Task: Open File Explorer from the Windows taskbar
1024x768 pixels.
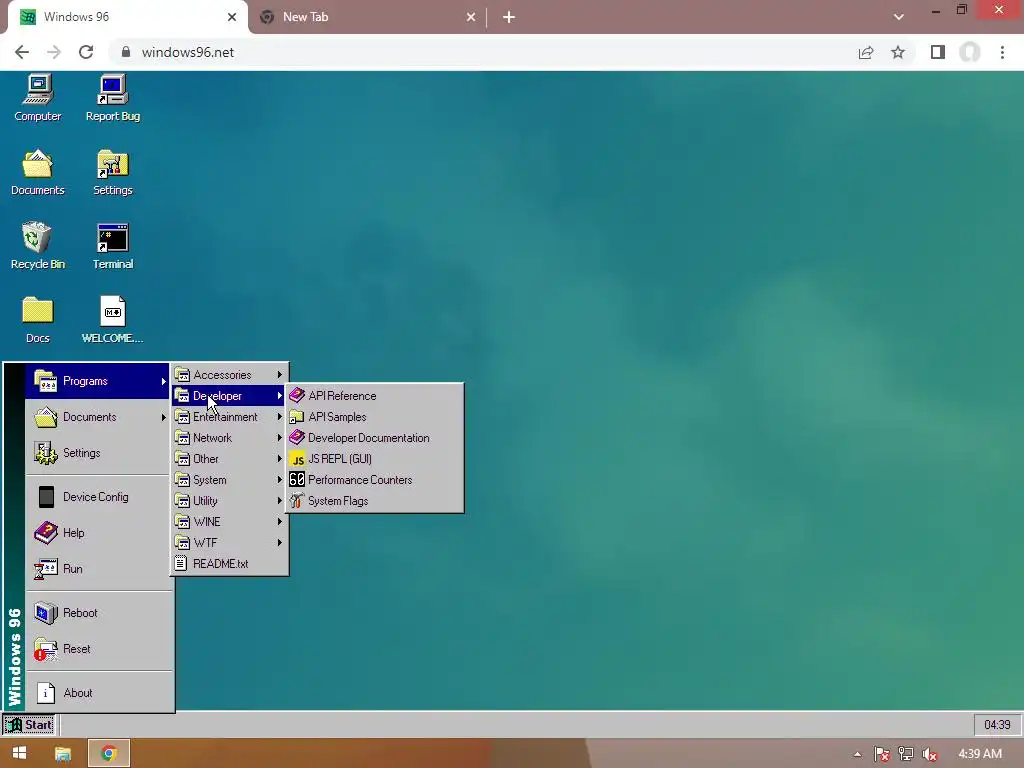Action: tap(63, 754)
